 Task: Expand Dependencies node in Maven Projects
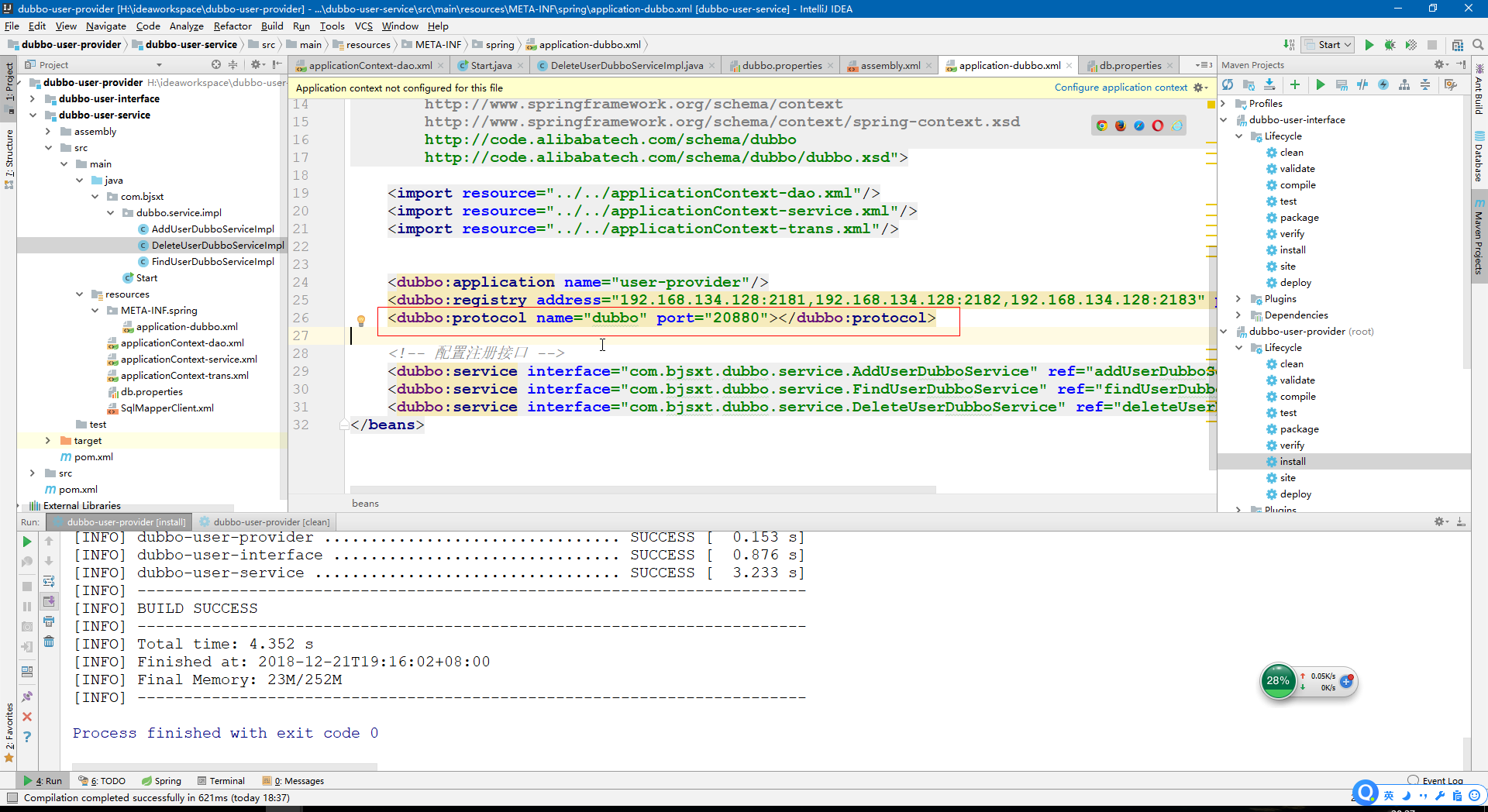click(1238, 315)
